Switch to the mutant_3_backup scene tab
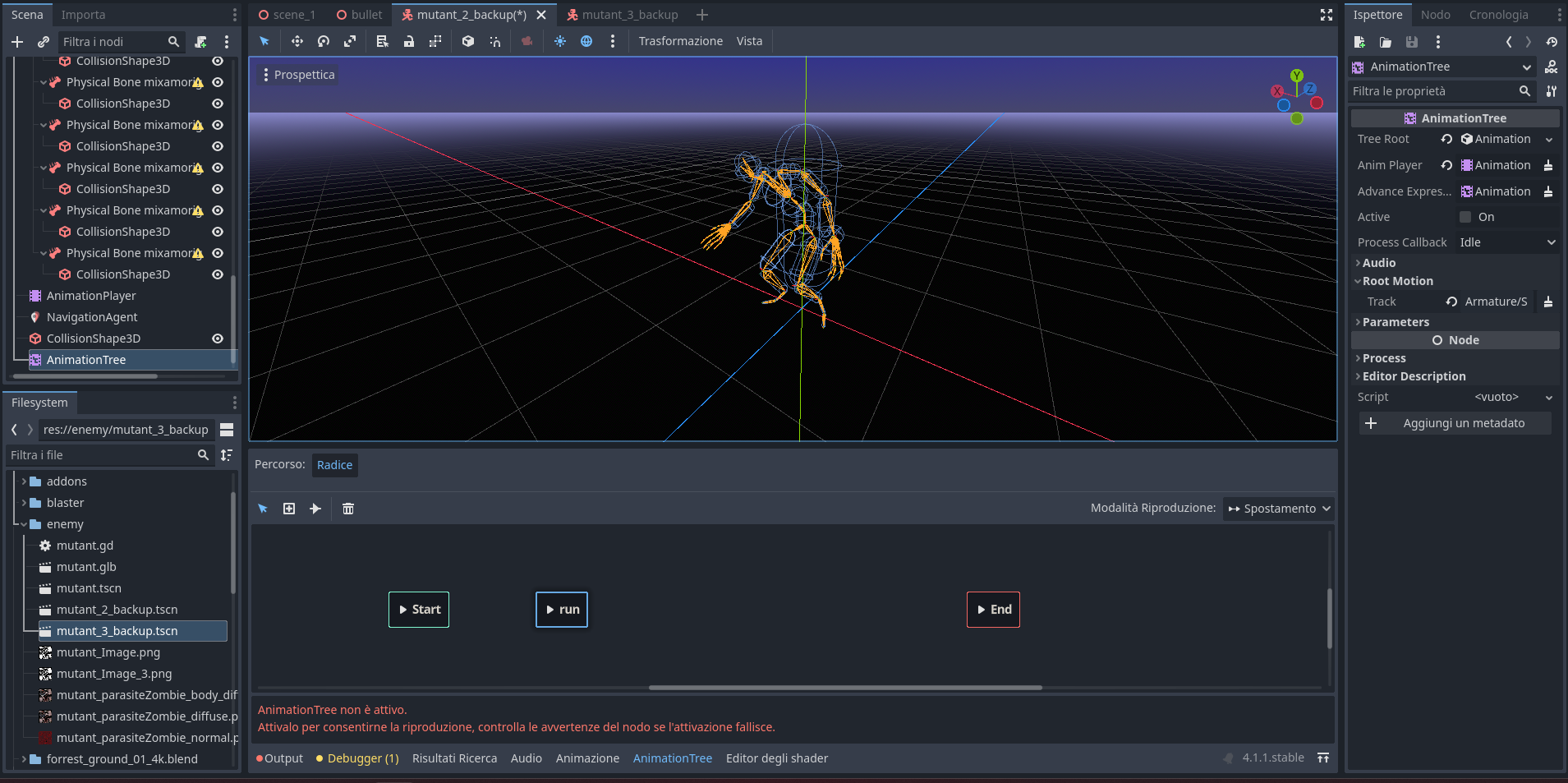The width and height of the screenshot is (1568, 783). 630,14
